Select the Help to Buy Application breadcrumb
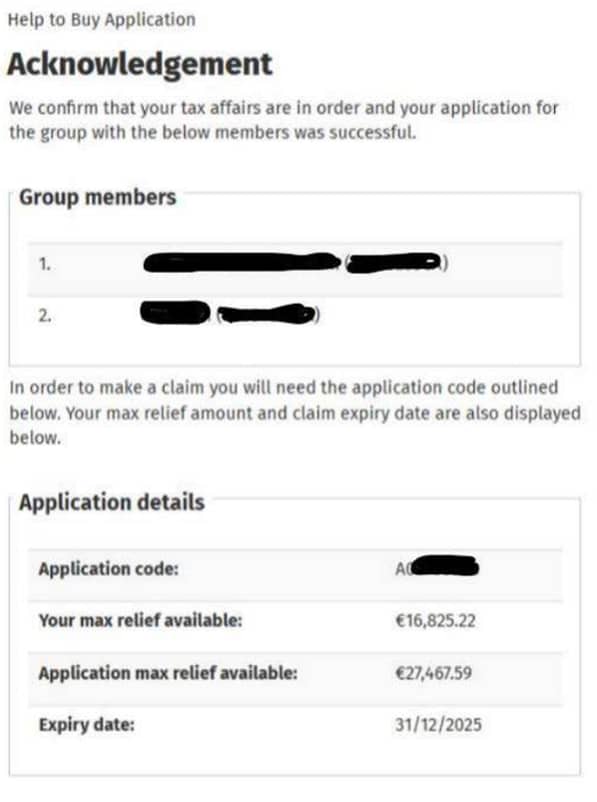597x802 pixels. [101, 19]
